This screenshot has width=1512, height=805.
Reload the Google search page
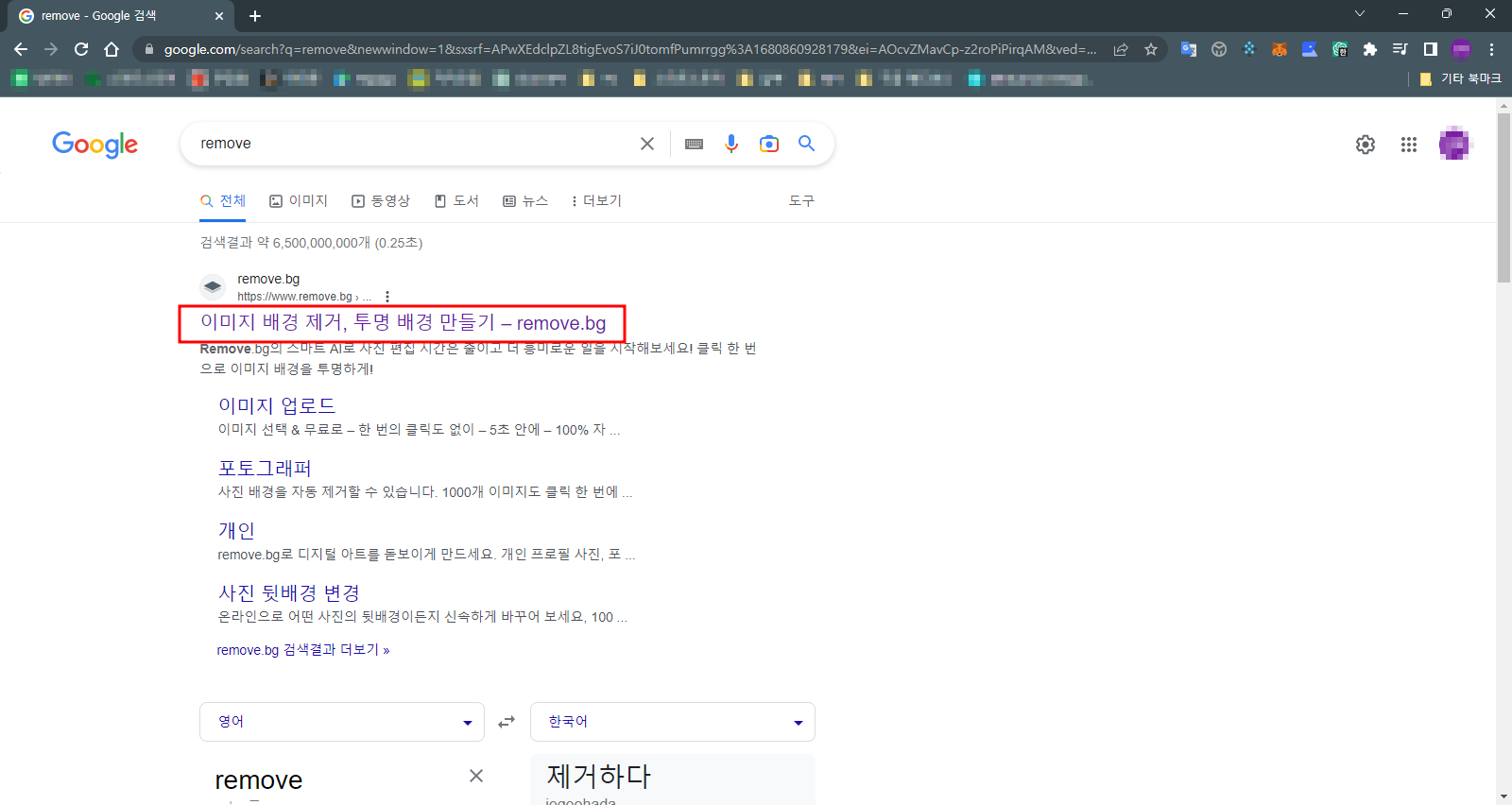tap(81, 49)
